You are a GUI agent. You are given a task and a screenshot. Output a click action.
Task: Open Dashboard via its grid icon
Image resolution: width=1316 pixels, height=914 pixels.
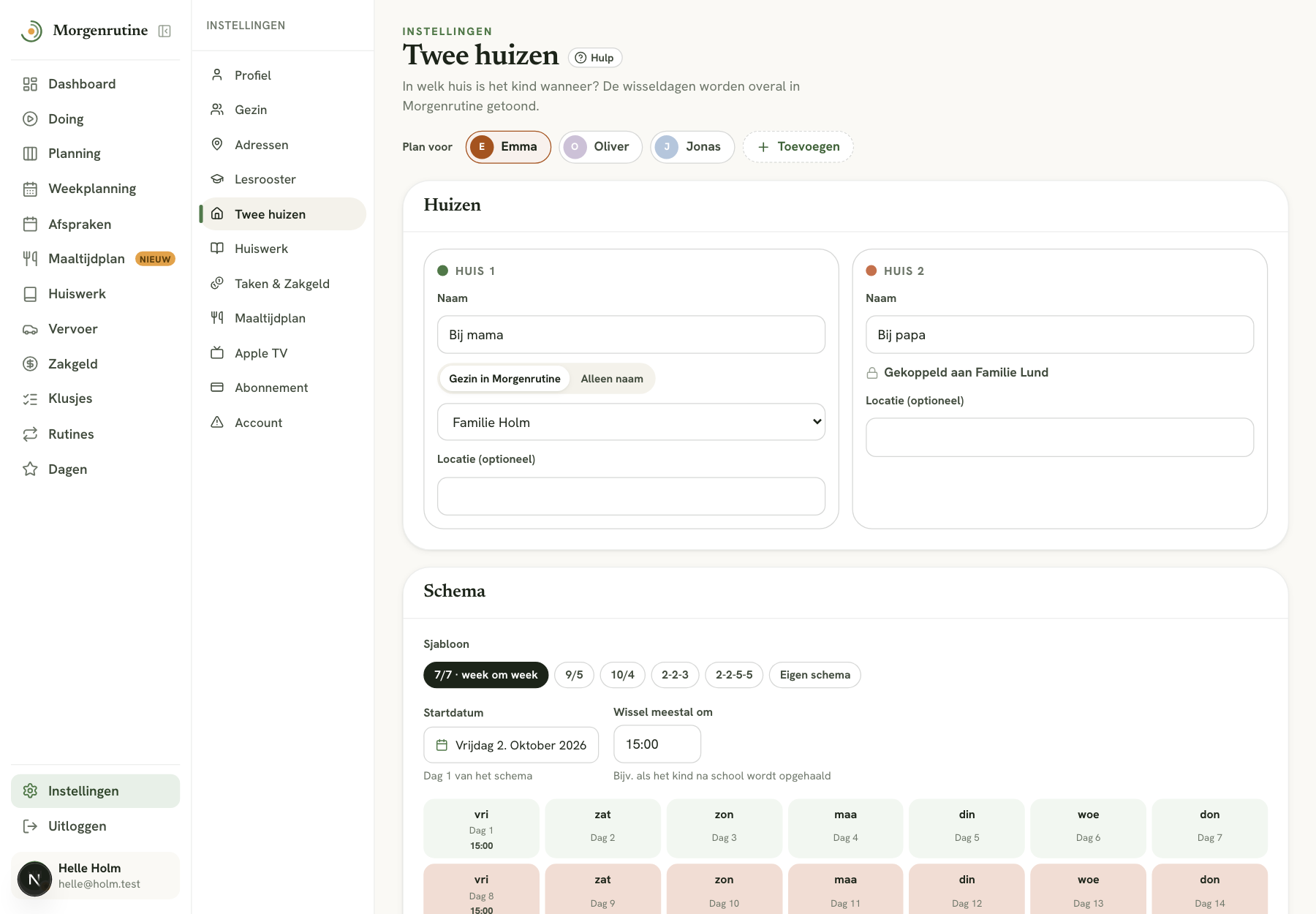pyautogui.click(x=30, y=84)
